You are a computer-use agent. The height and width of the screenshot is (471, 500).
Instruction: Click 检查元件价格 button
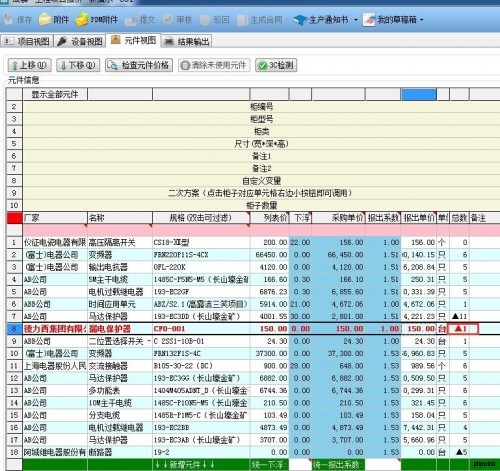[x=139, y=65]
